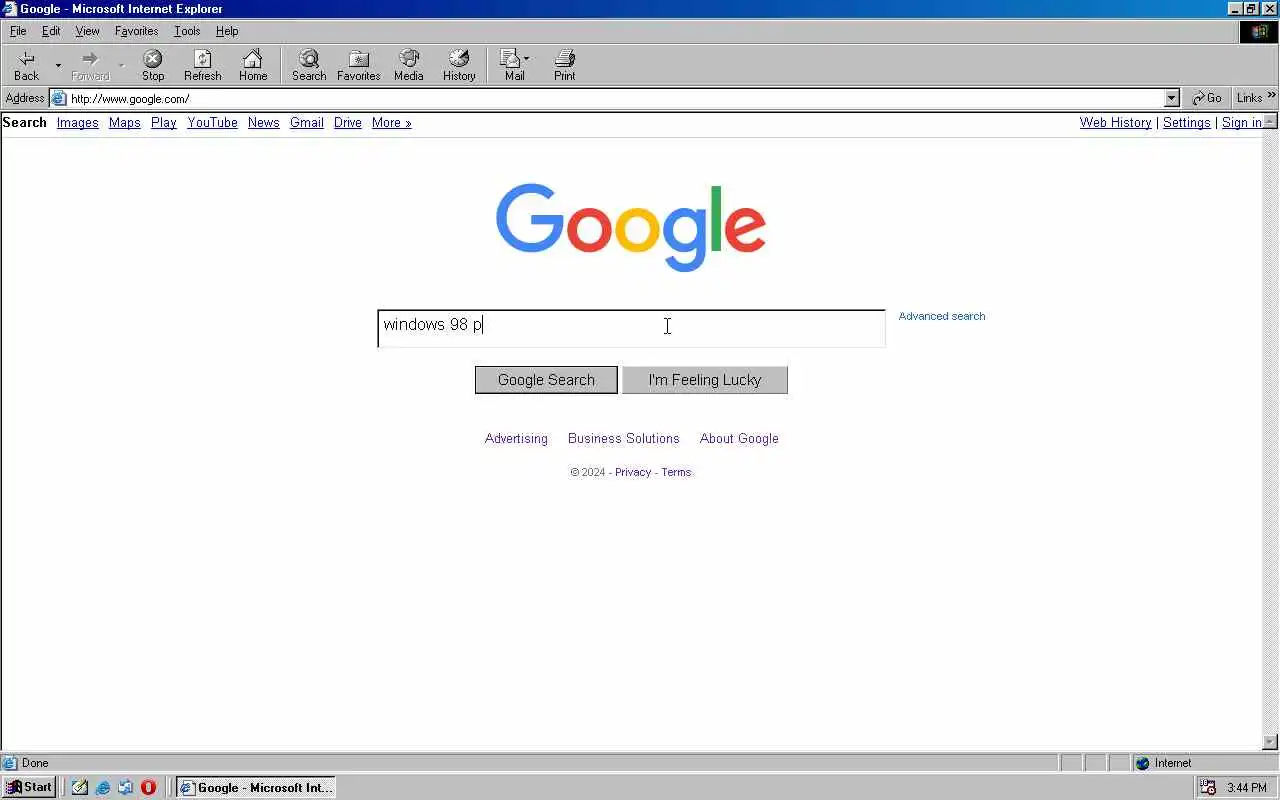Open the Terms link in the footer
The width and height of the screenshot is (1280, 800).
tap(676, 472)
